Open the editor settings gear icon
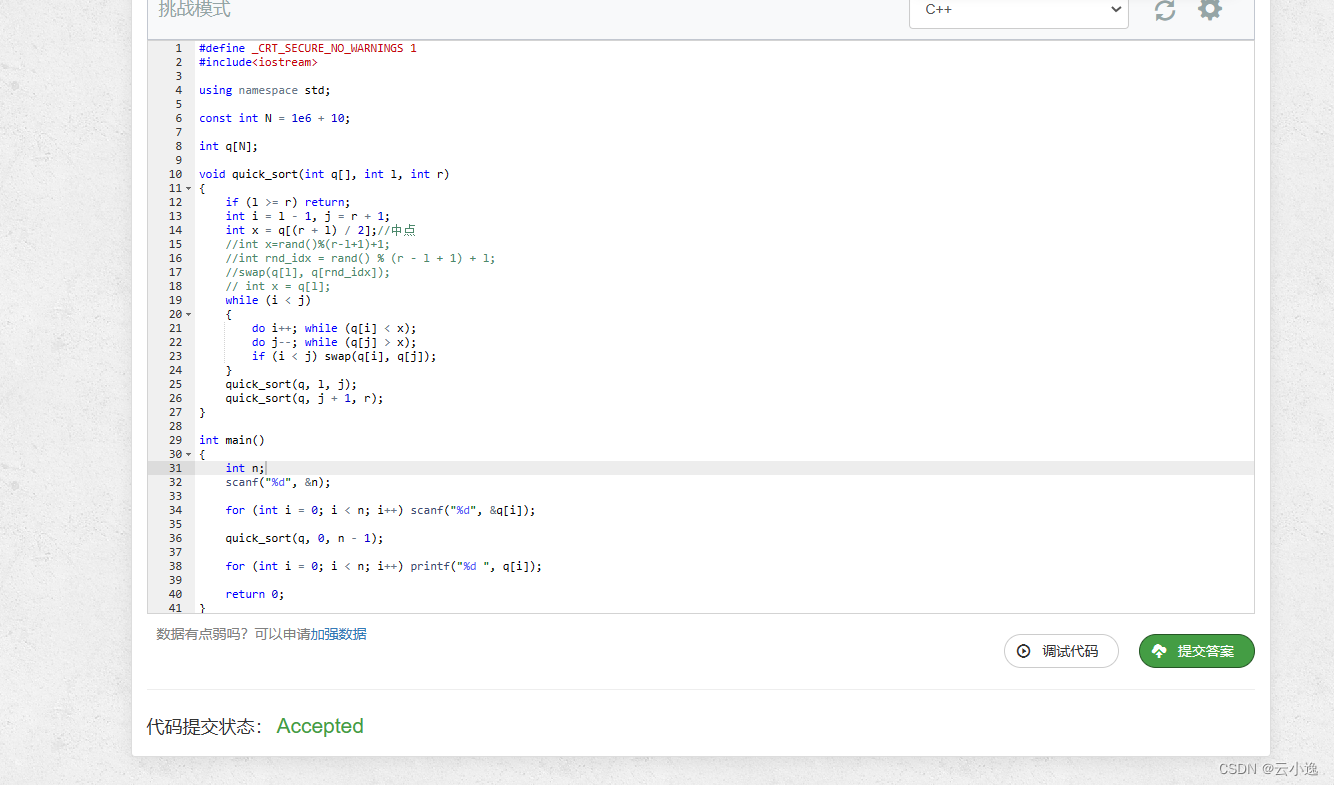The width and height of the screenshot is (1334, 785). (x=1210, y=9)
